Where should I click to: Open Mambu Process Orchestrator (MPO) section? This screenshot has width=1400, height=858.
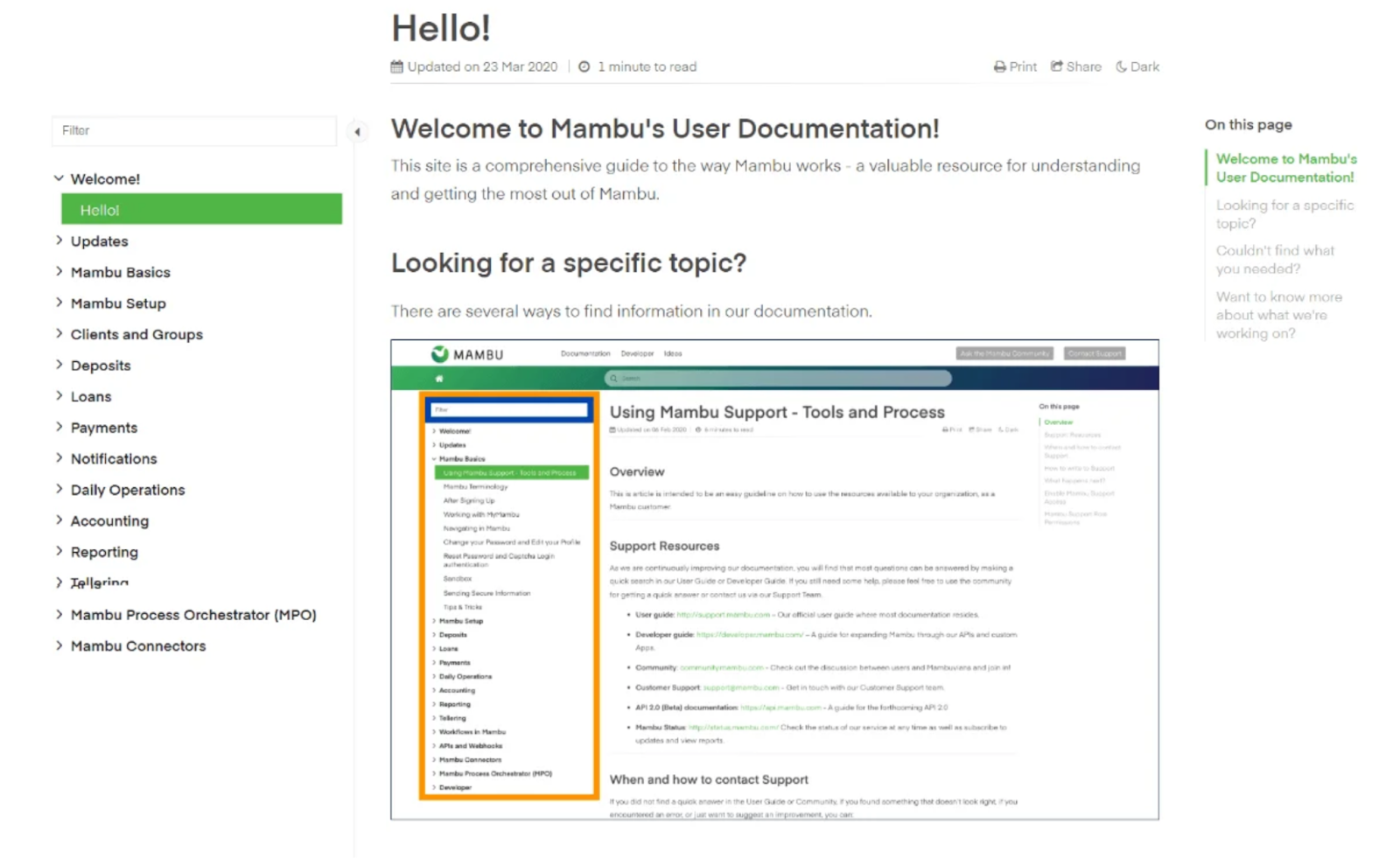(193, 615)
